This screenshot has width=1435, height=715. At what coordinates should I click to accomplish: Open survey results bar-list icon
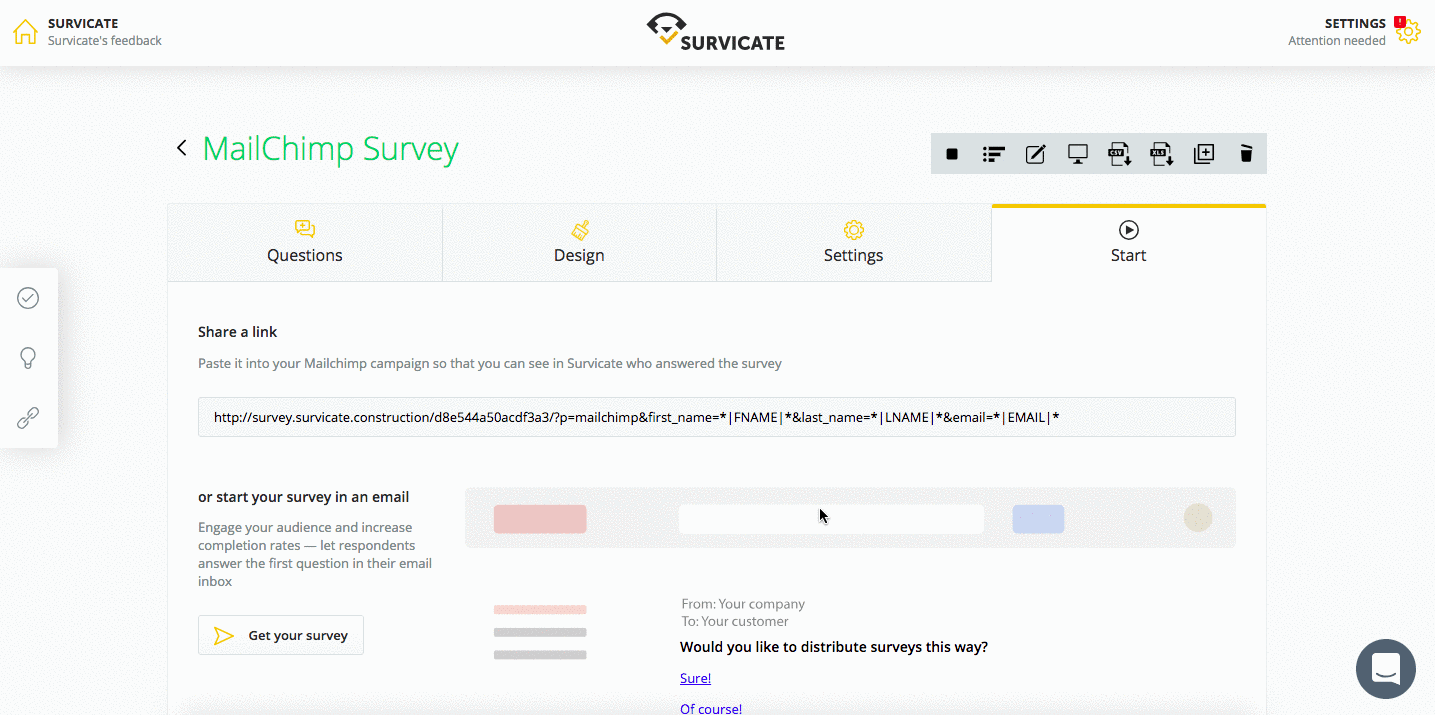click(993, 154)
